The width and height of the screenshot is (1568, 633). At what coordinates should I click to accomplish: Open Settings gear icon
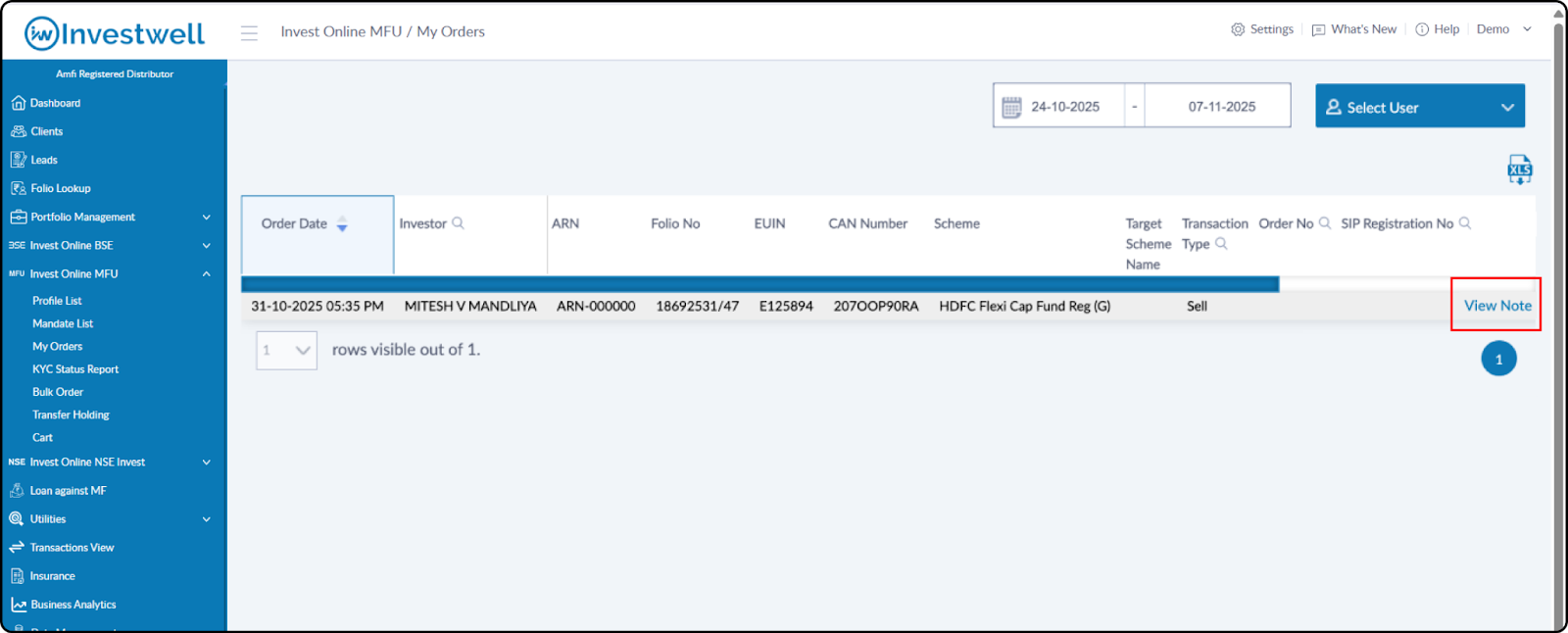point(1238,29)
